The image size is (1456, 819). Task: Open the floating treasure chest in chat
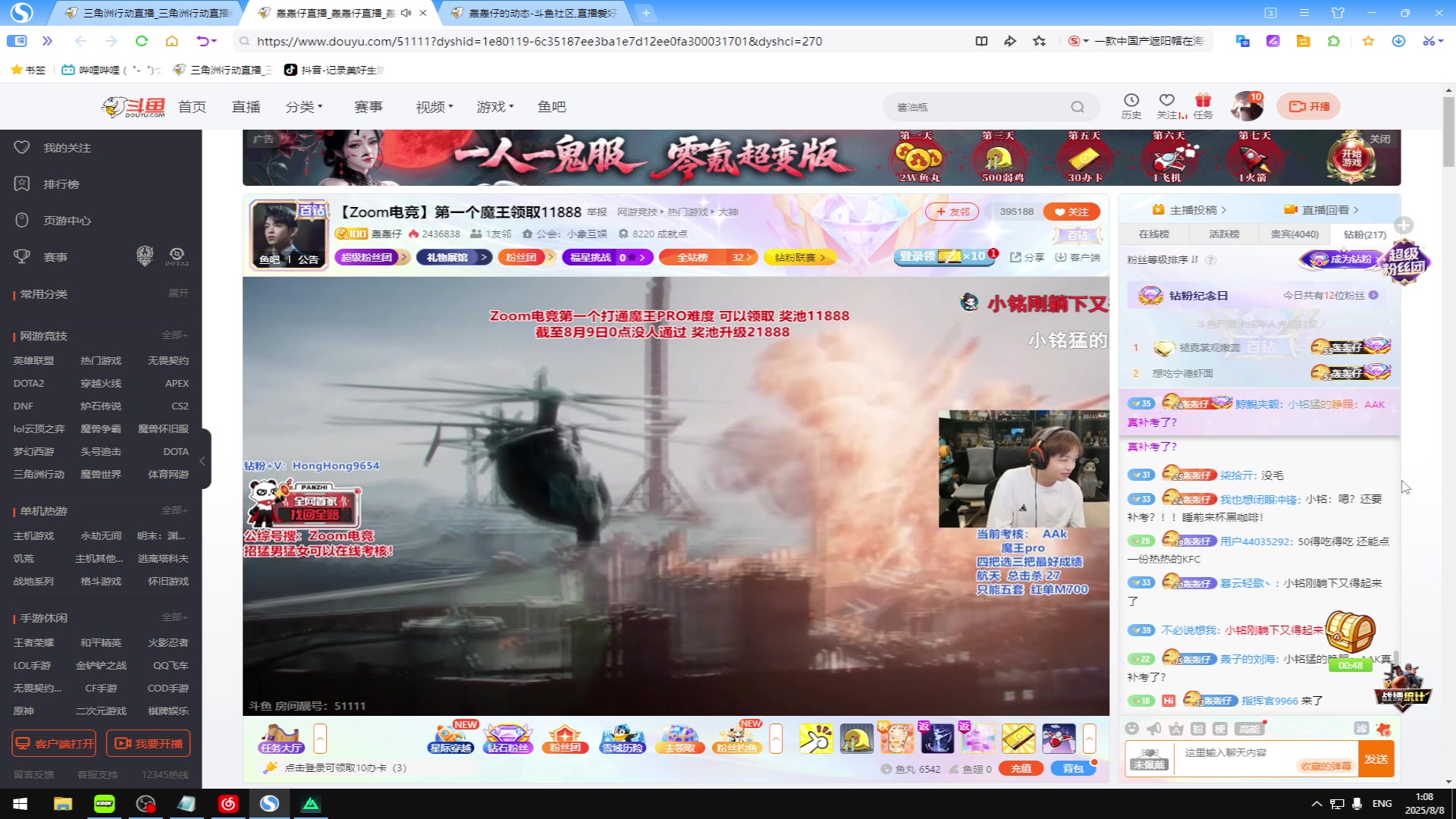pos(1351,632)
